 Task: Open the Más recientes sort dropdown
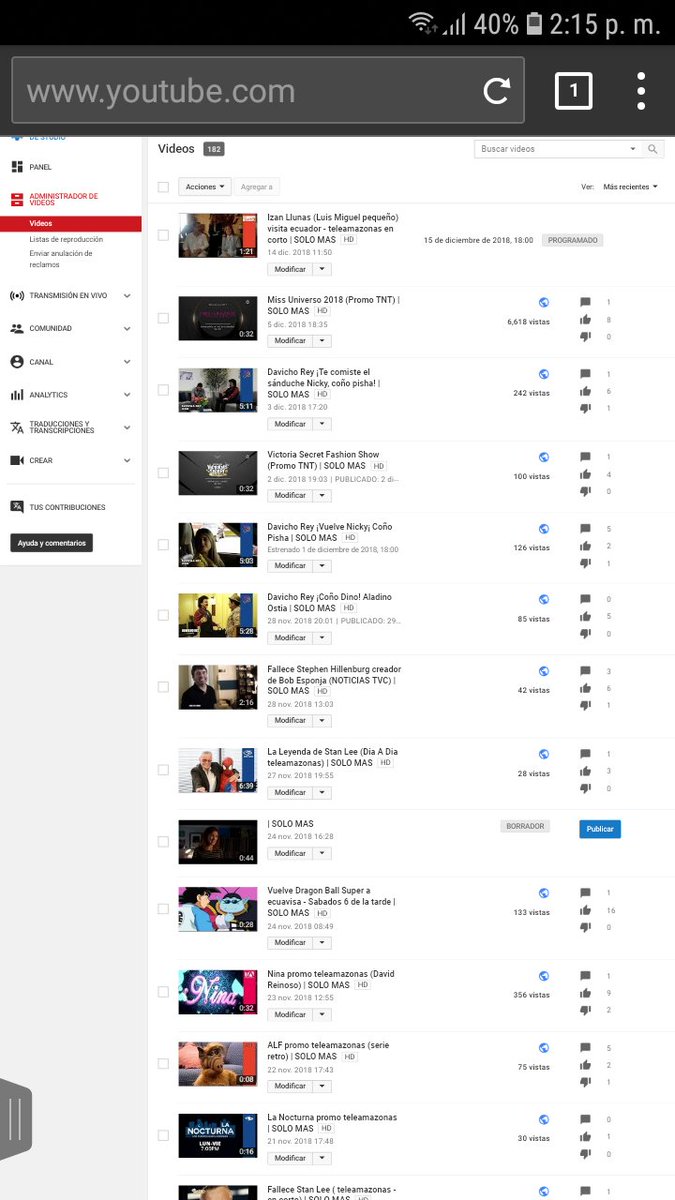point(630,187)
